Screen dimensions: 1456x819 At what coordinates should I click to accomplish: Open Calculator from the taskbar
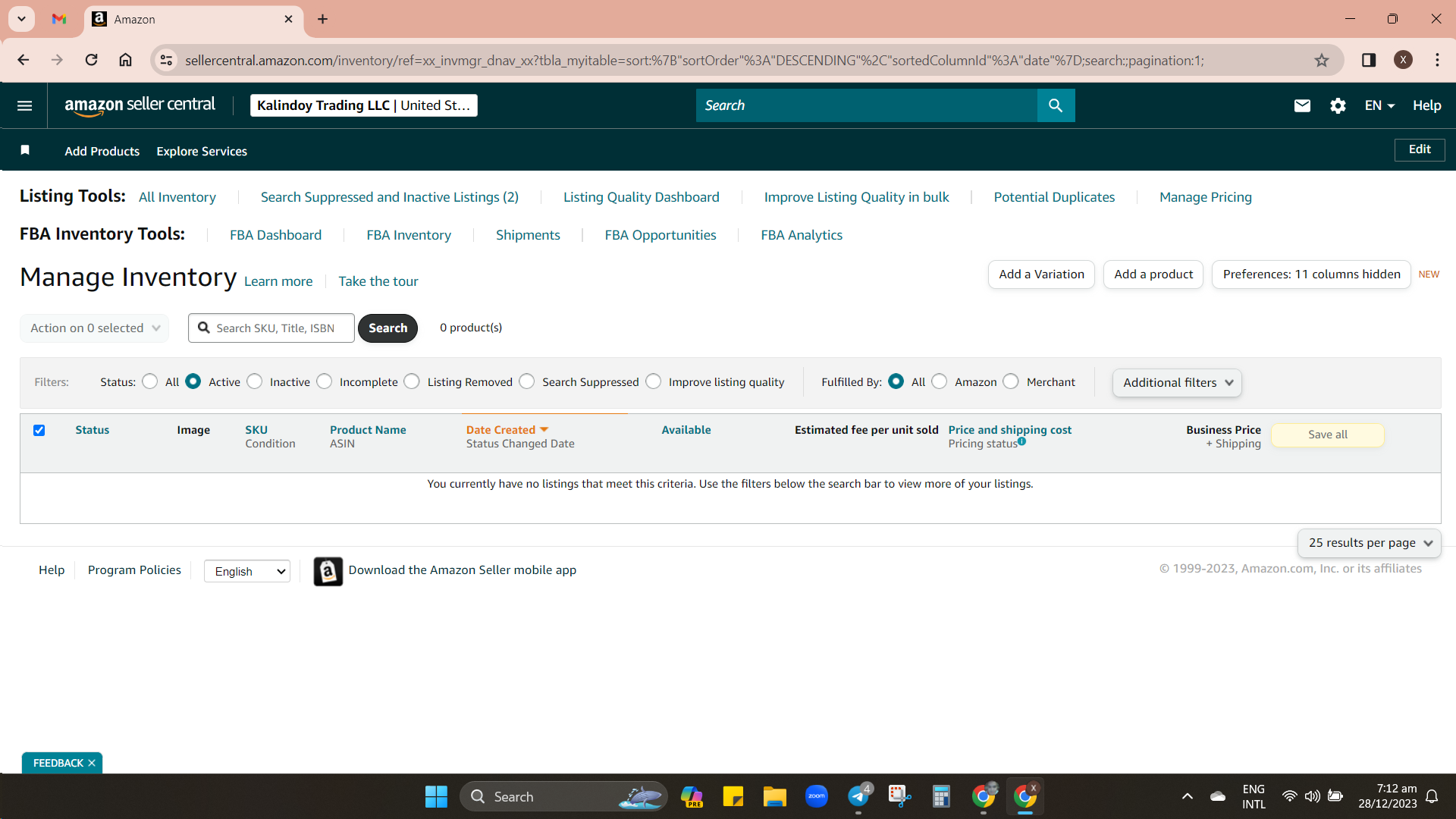[x=941, y=796]
